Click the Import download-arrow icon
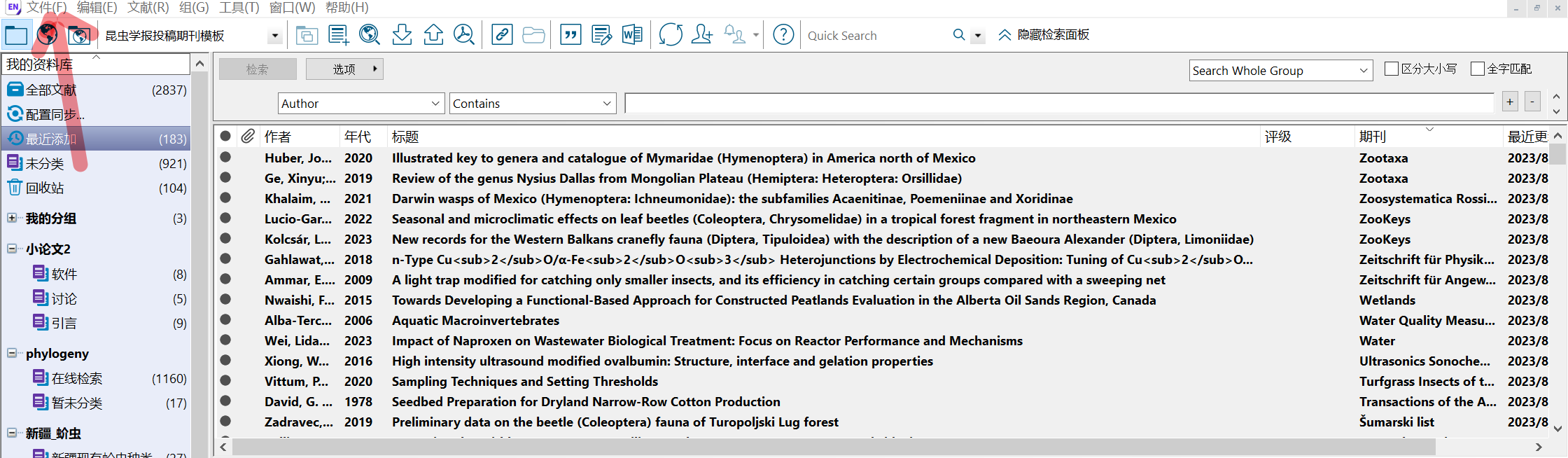 pos(402,35)
